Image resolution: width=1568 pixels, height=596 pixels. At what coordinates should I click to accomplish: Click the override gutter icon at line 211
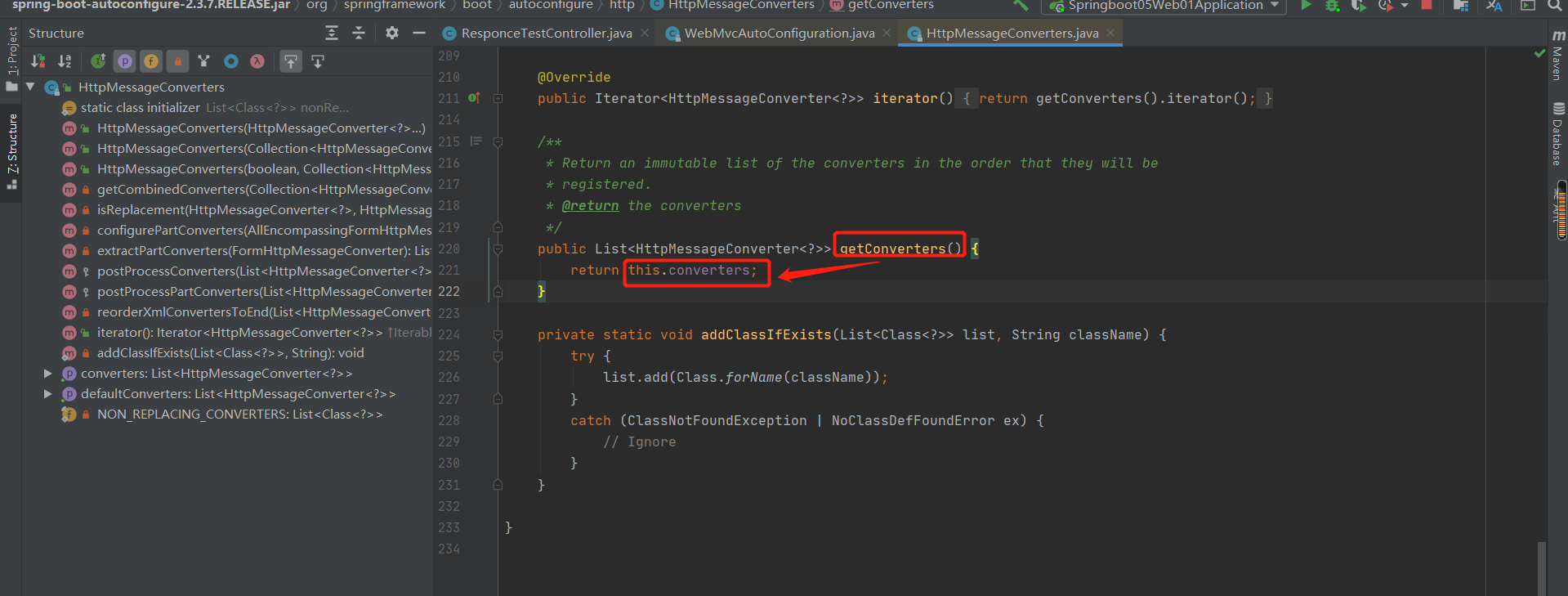(474, 98)
